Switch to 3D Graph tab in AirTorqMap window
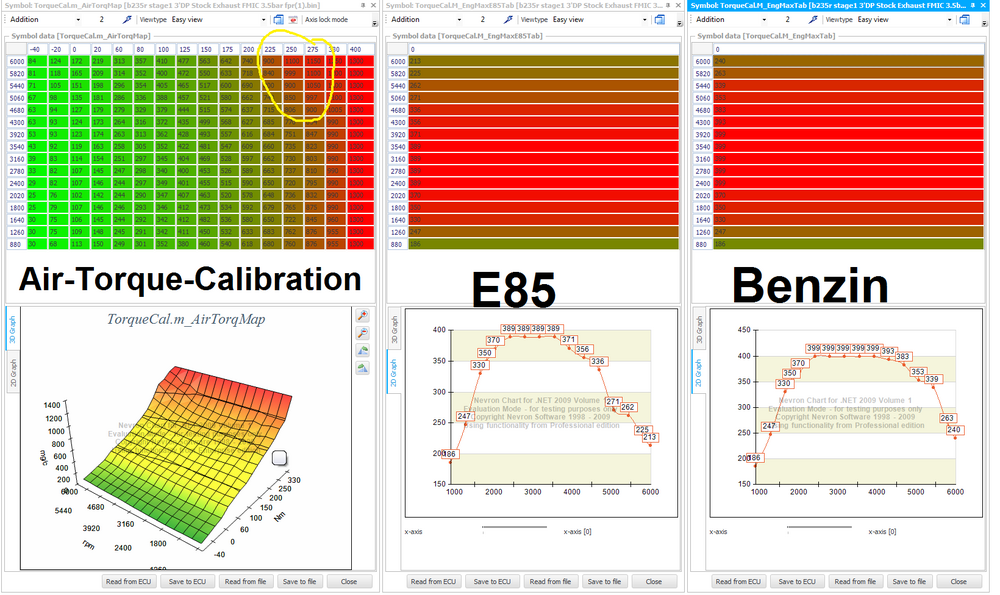Screen dimensions: 1000x595 pos(12,329)
